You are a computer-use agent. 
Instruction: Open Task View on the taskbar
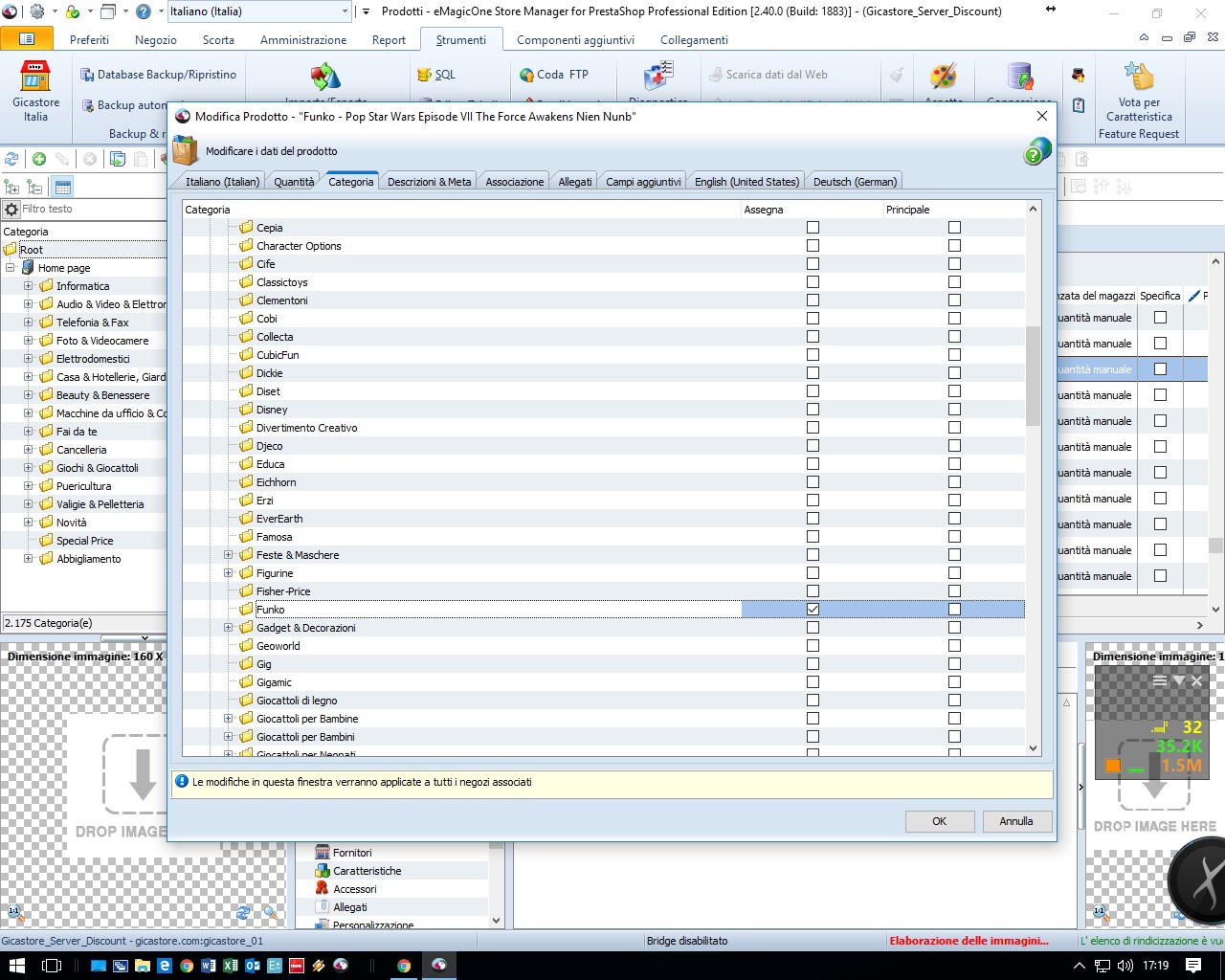pos(53,966)
